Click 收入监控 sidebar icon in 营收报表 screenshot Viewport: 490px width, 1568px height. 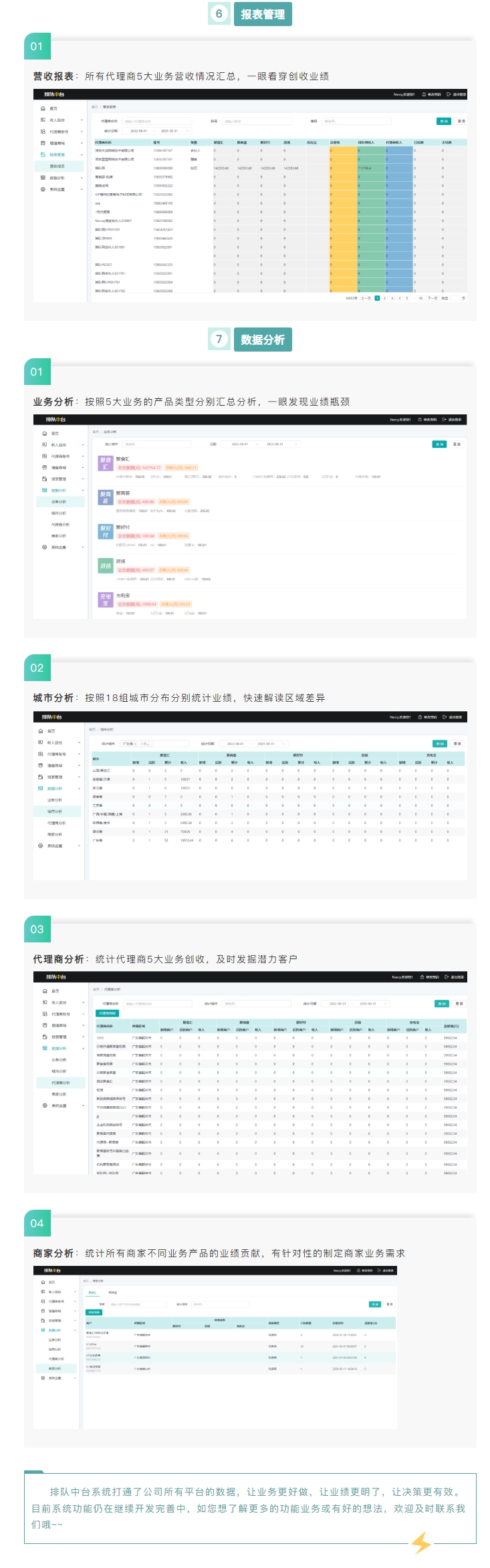pos(43,120)
